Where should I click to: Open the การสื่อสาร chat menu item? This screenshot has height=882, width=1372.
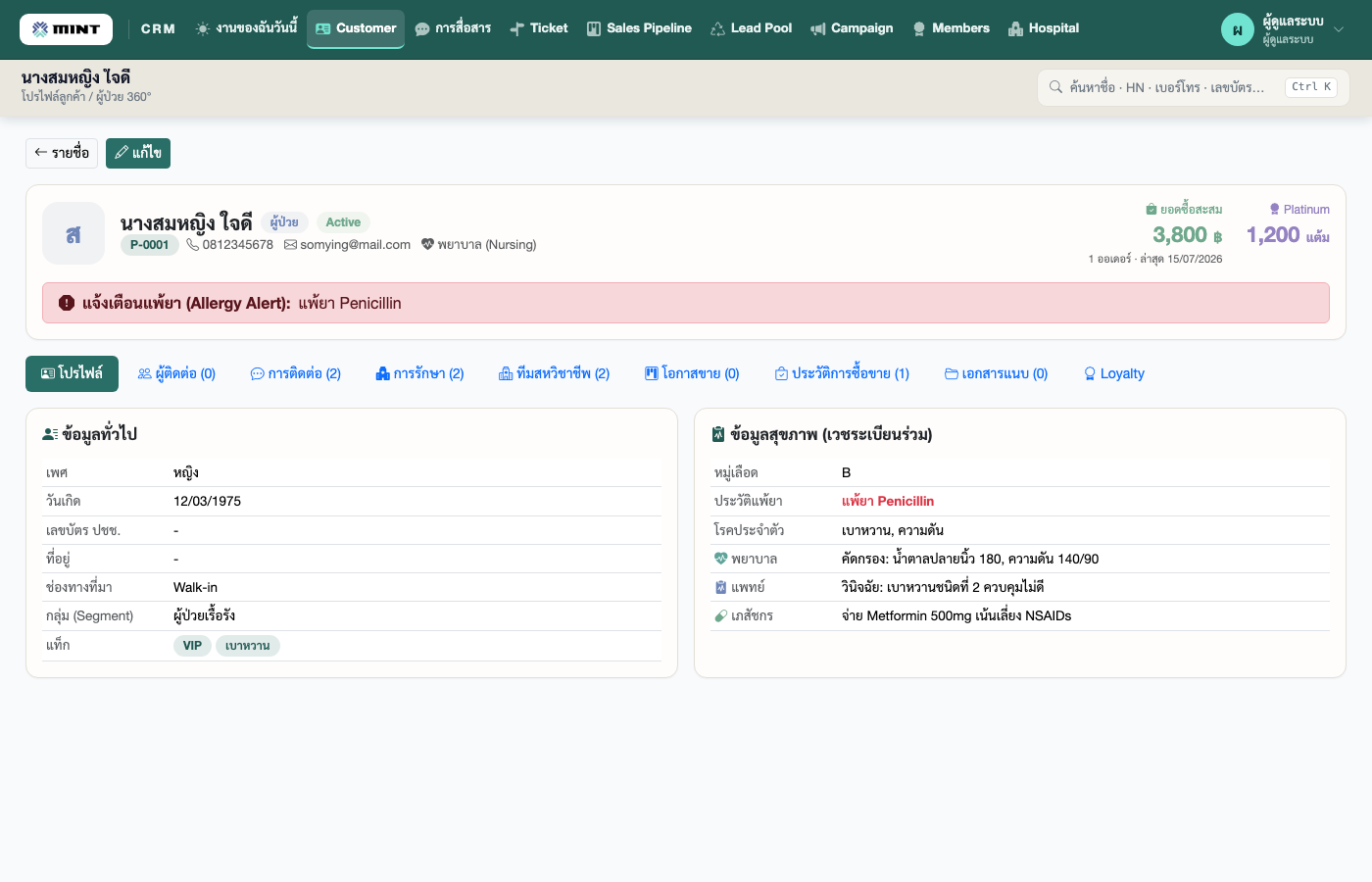point(453,28)
